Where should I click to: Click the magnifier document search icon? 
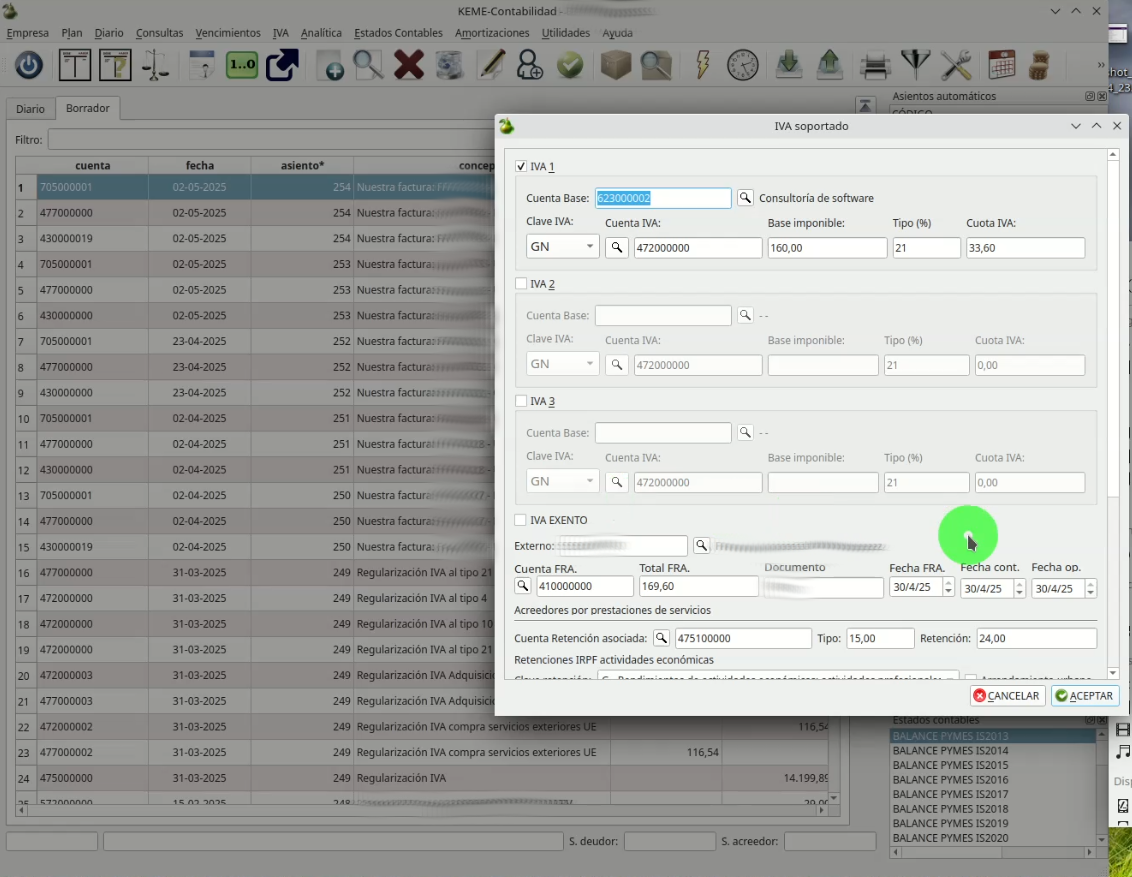coord(367,66)
